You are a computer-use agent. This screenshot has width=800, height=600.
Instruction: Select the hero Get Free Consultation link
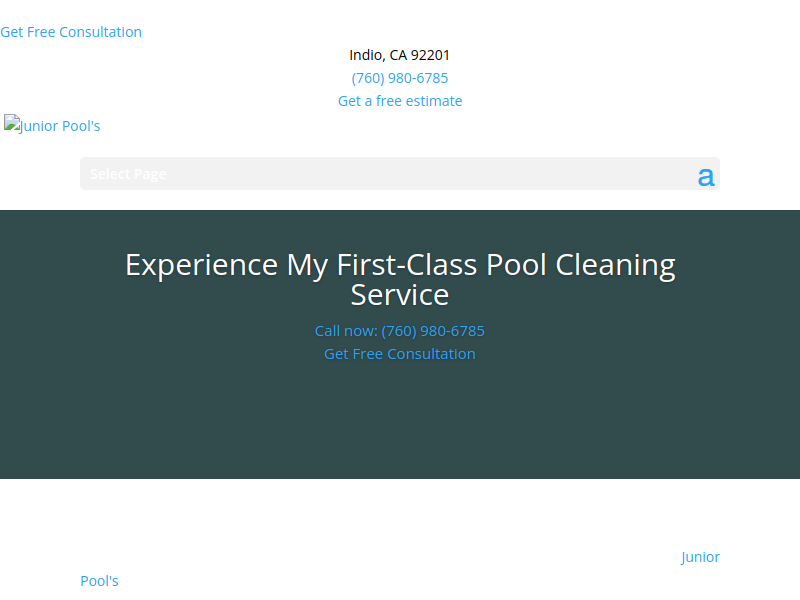coord(400,354)
